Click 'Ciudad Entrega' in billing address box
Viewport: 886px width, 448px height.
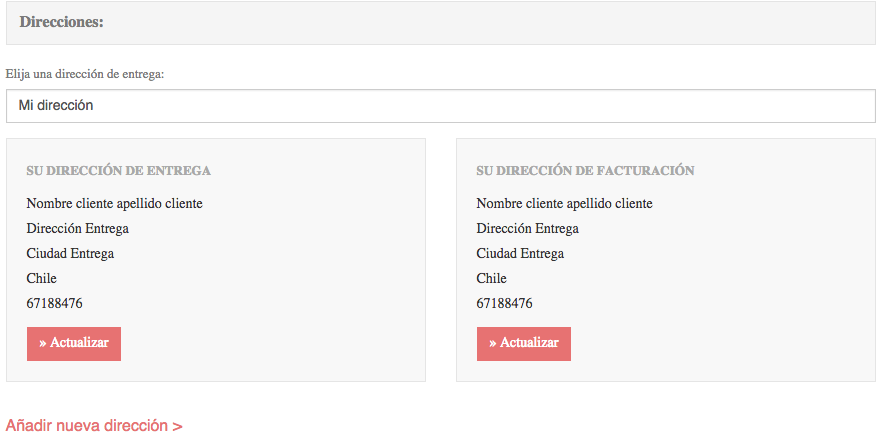pos(520,253)
